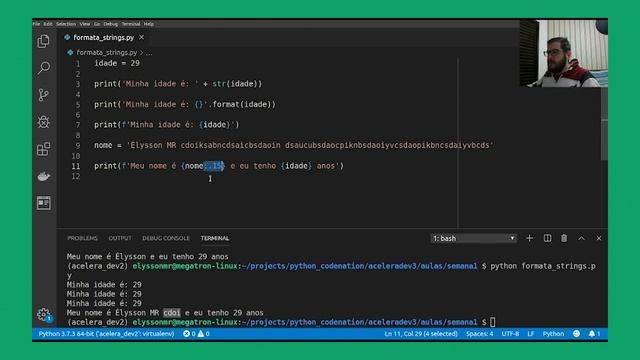Click 'UTF-8' encoding in status bar
This screenshot has height=360, width=640.
(510, 334)
